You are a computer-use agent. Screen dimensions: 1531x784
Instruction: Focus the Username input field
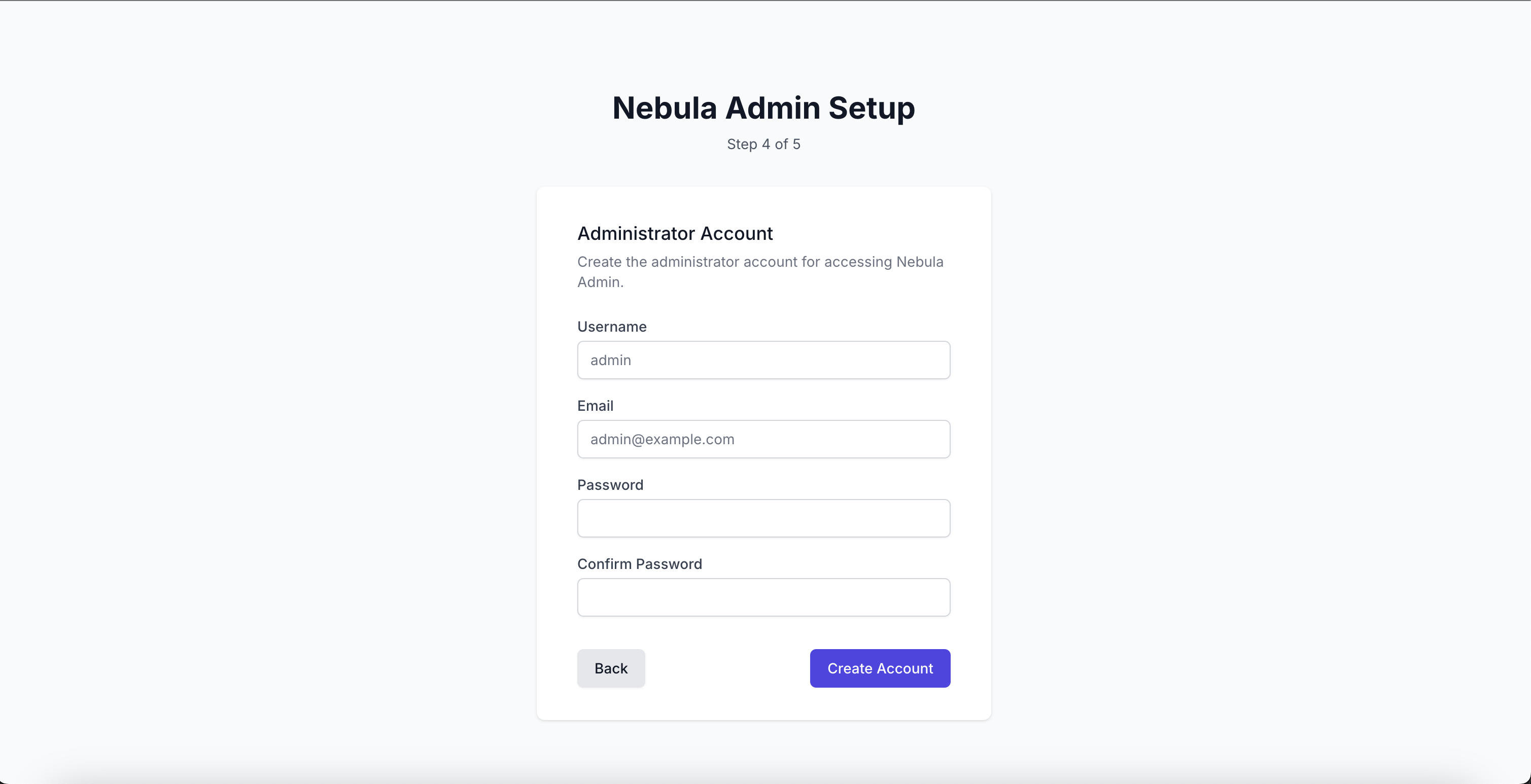(x=763, y=360)
